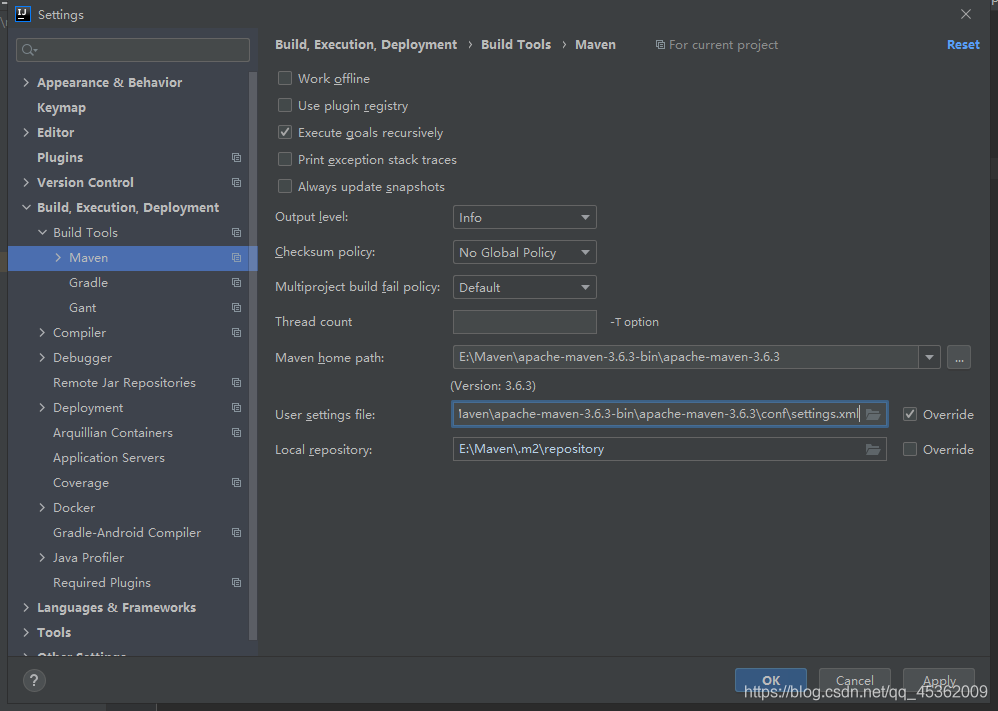Open Multiproject build fail policy dropdown
This screenshot has width=998, height=711.
(x=524, y=287)
